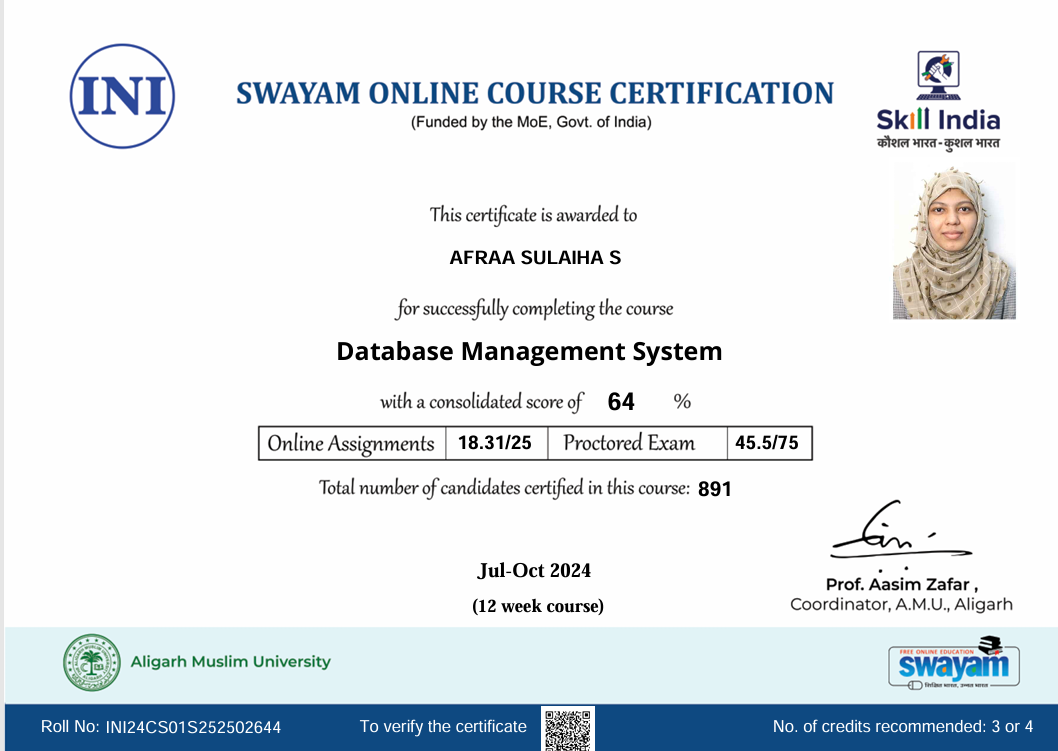Click the session date "Jul-Oct 2024"
Viewport: 1058px width, 751px height.
534,571
